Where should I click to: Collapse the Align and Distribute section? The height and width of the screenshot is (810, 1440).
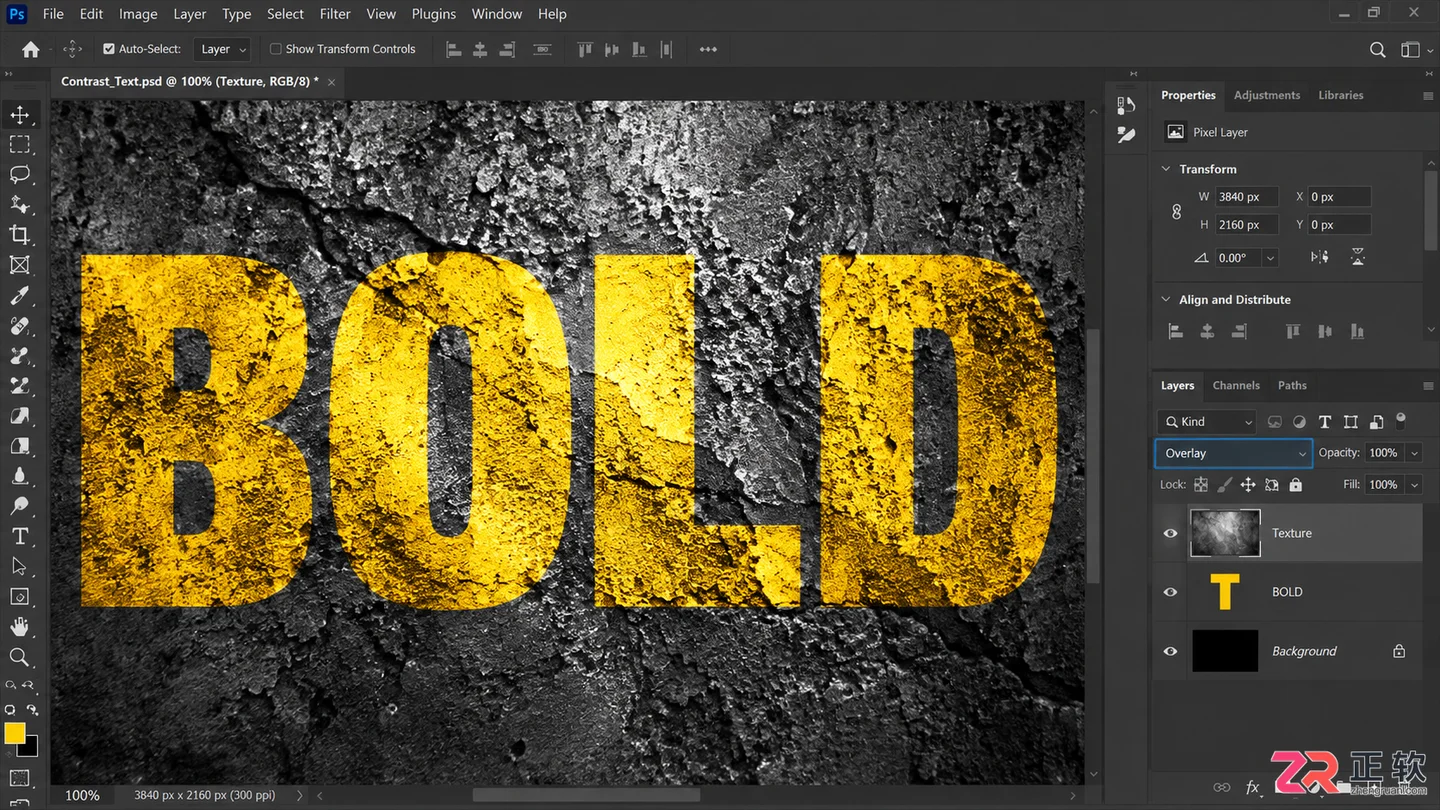click(1166, 299)
